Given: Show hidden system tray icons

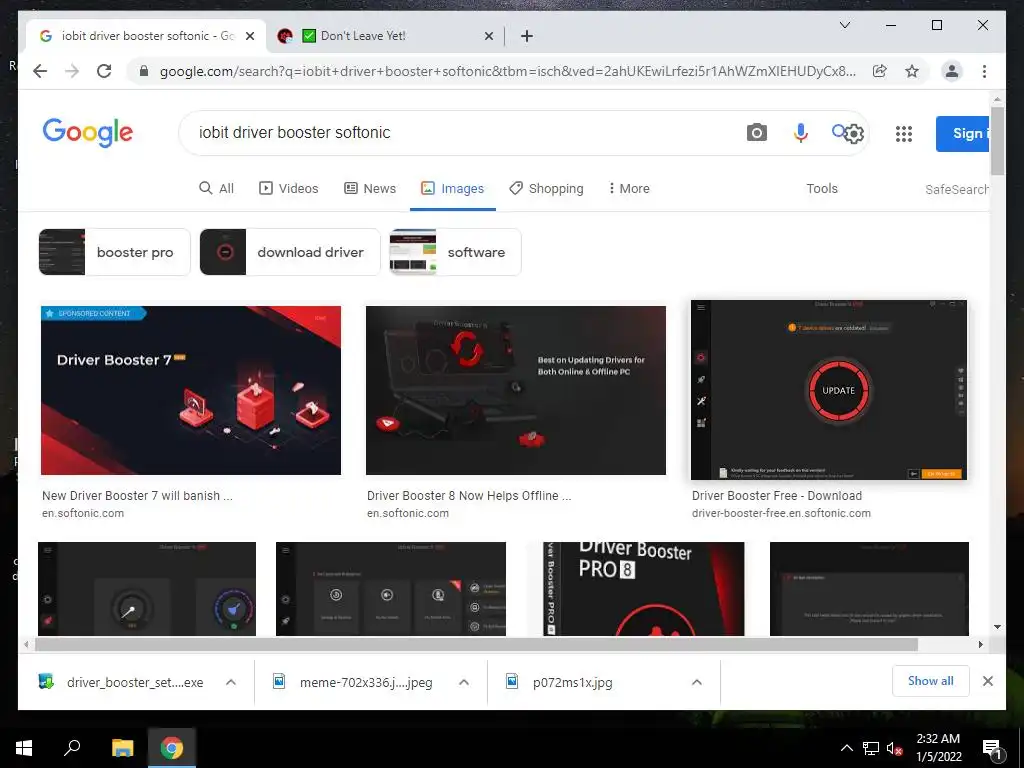Looking at the screenshot, I should pyautogui.click(x=846, y=748).
